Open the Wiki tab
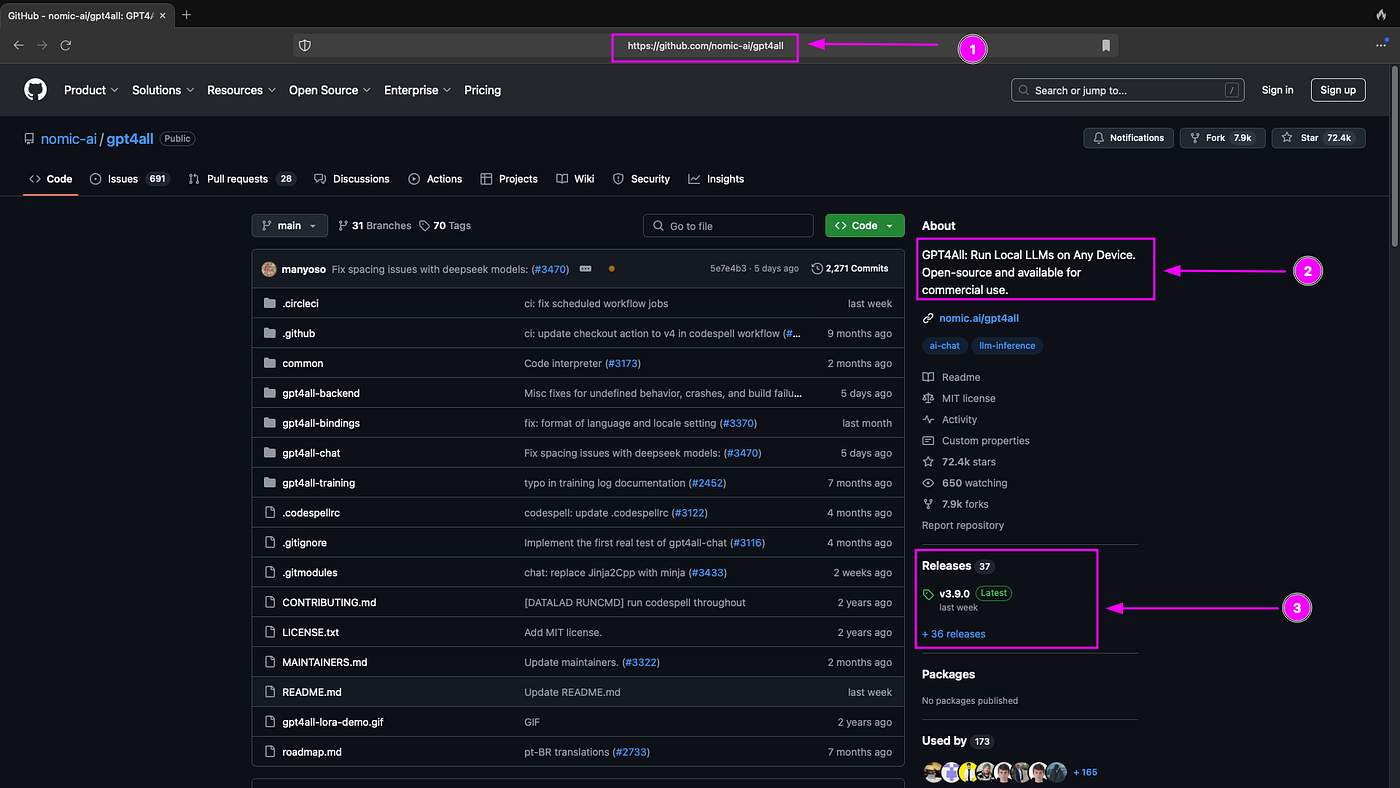Screen dimensions: 1400x788 point(575,179)
